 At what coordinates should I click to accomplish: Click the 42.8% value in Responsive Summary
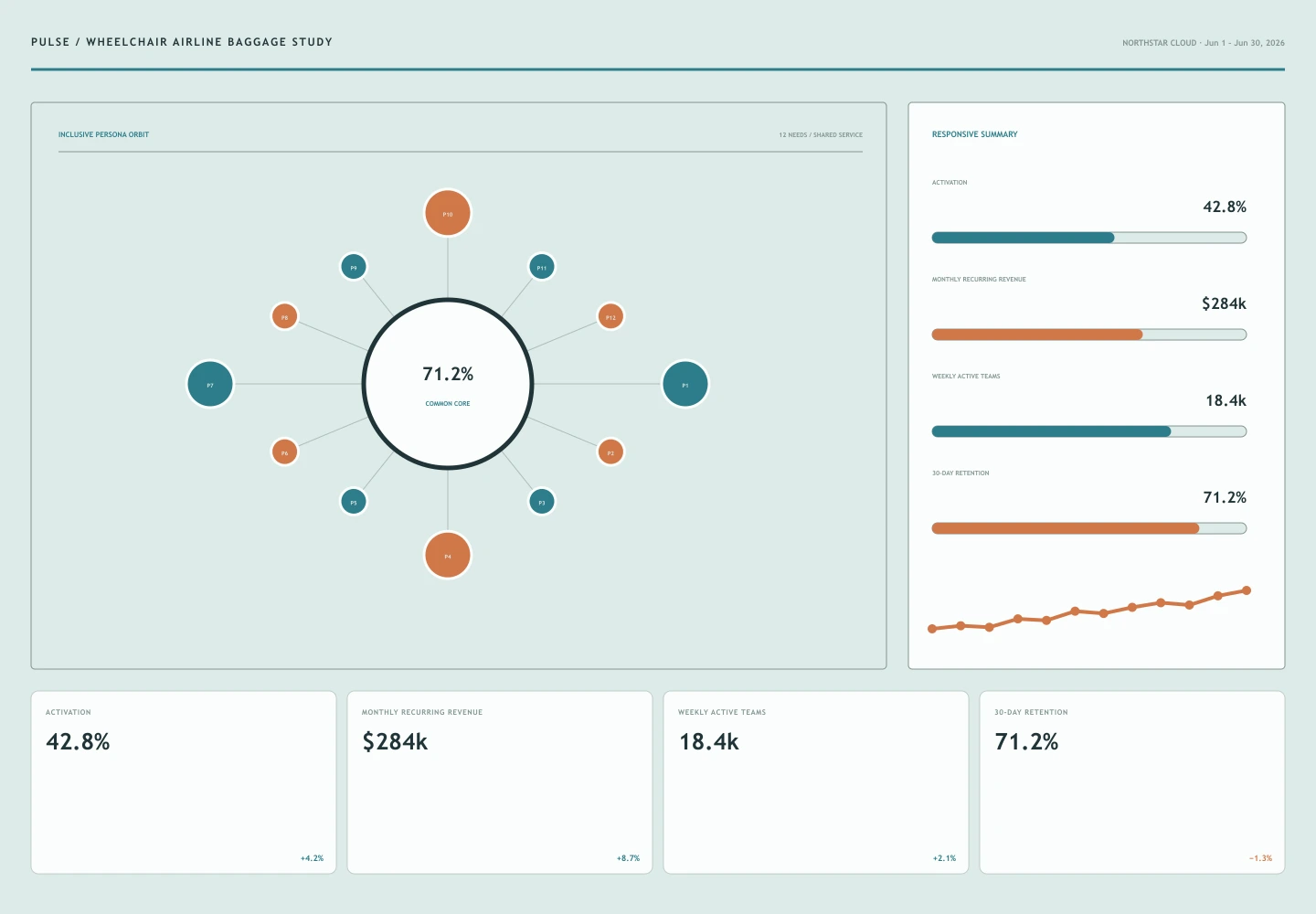(1225, 207)
